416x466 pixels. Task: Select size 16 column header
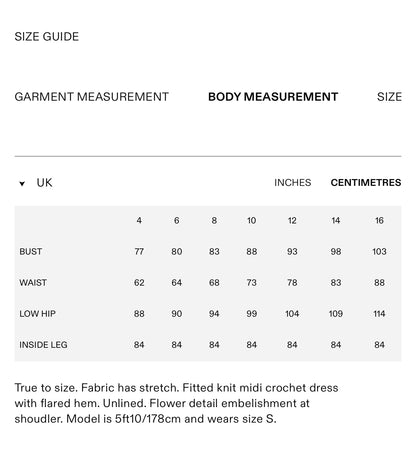(379, 220)
